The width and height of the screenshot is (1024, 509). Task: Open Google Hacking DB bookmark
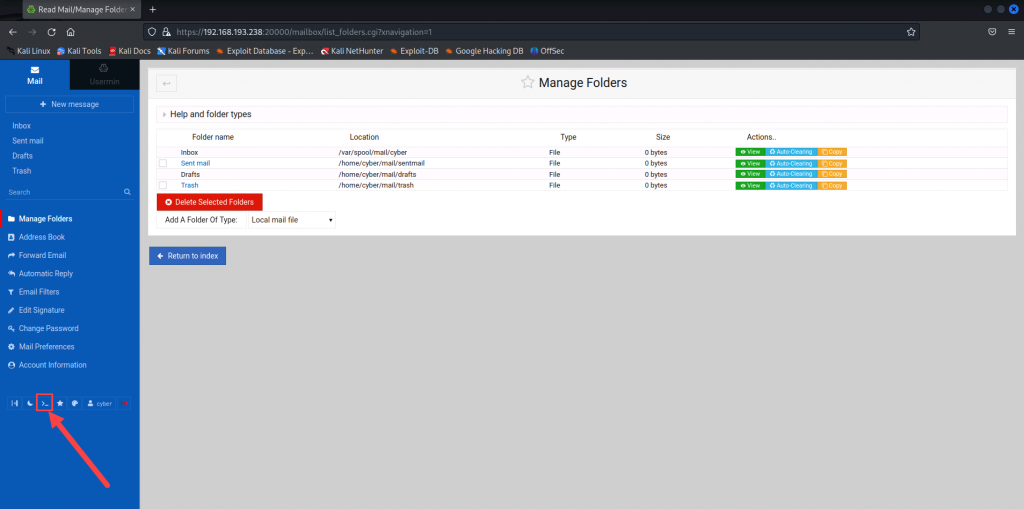(485, 50)
